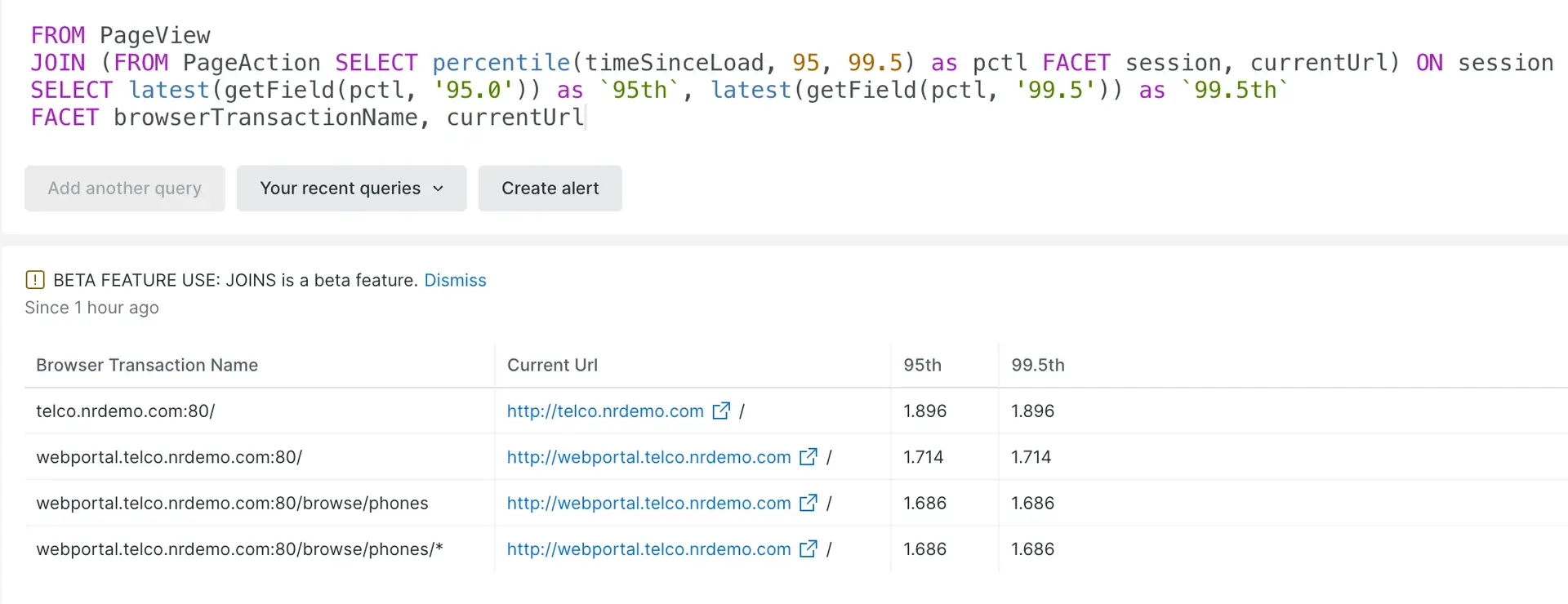The image size is (1568, 604).
Task: Click the Current Url column header
Action: click(x=552, y=365)
